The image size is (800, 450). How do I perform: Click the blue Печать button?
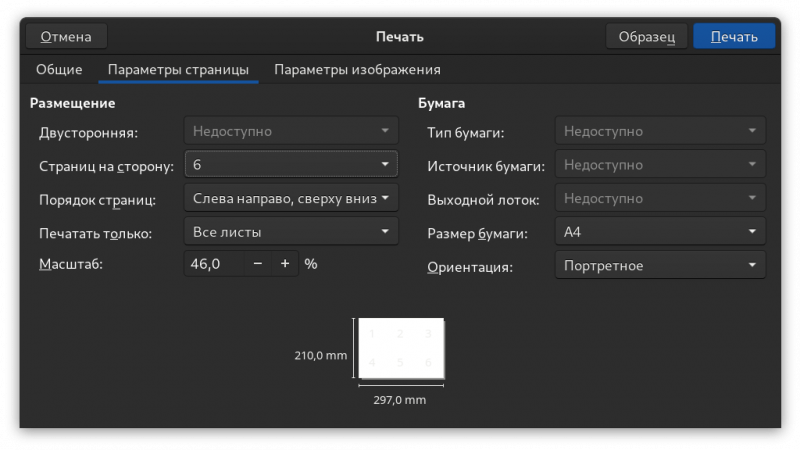pos(734,37)
